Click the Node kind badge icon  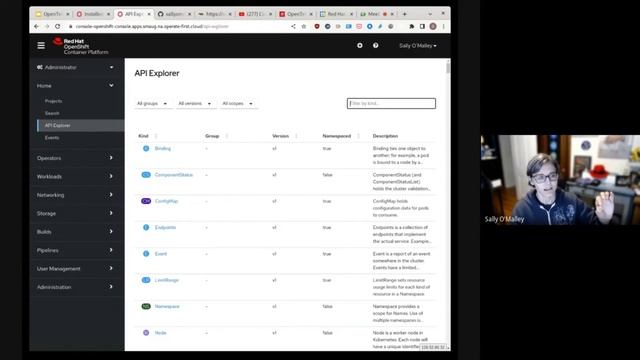[146, 333]
